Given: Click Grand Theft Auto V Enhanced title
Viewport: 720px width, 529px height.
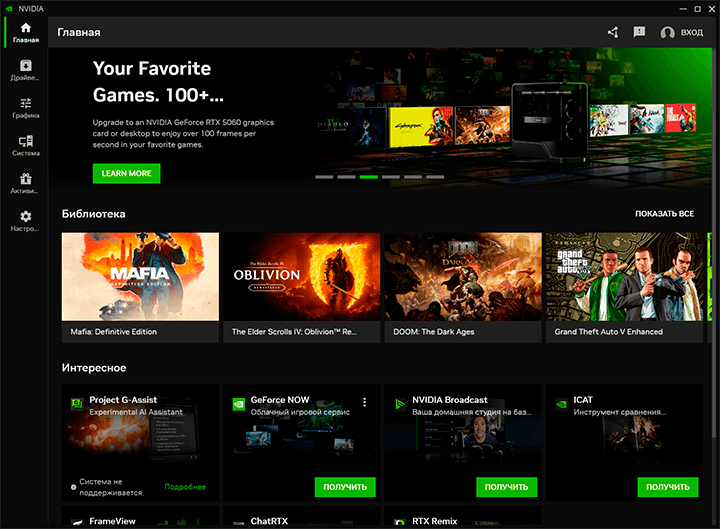Looking at the screenshot, I should tap(608, 332).
